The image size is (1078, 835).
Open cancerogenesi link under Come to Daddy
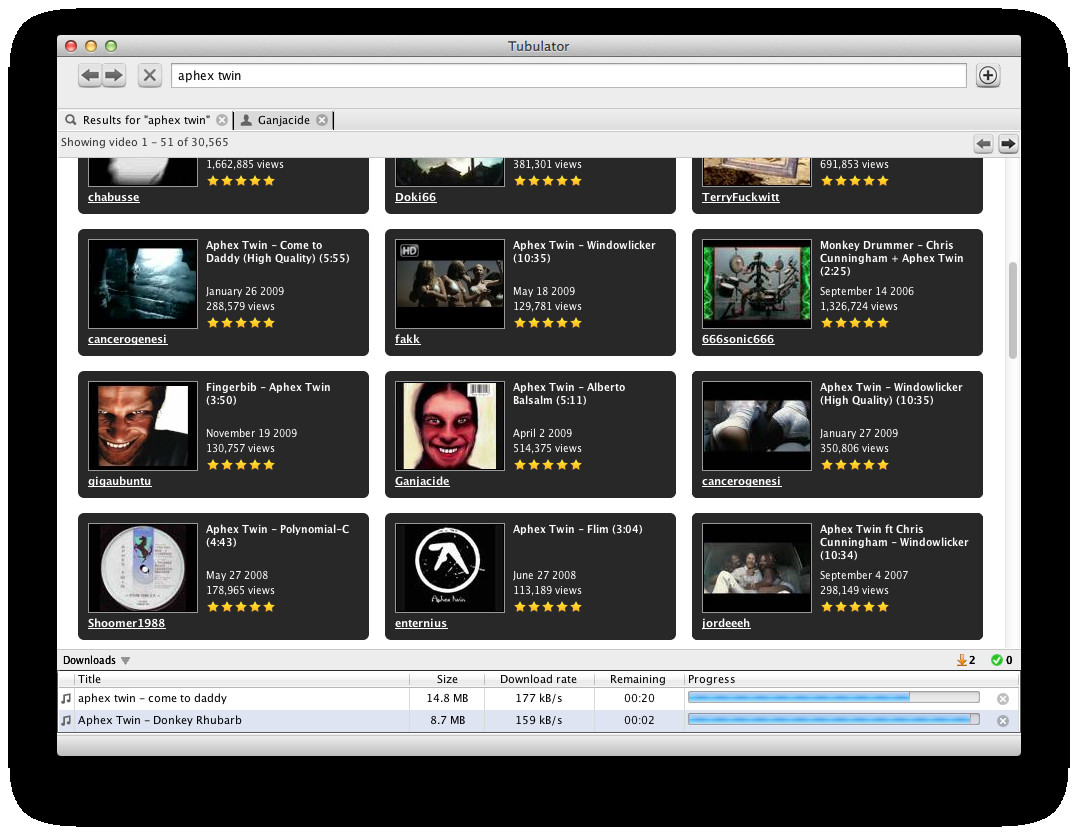tap(127, 339)
